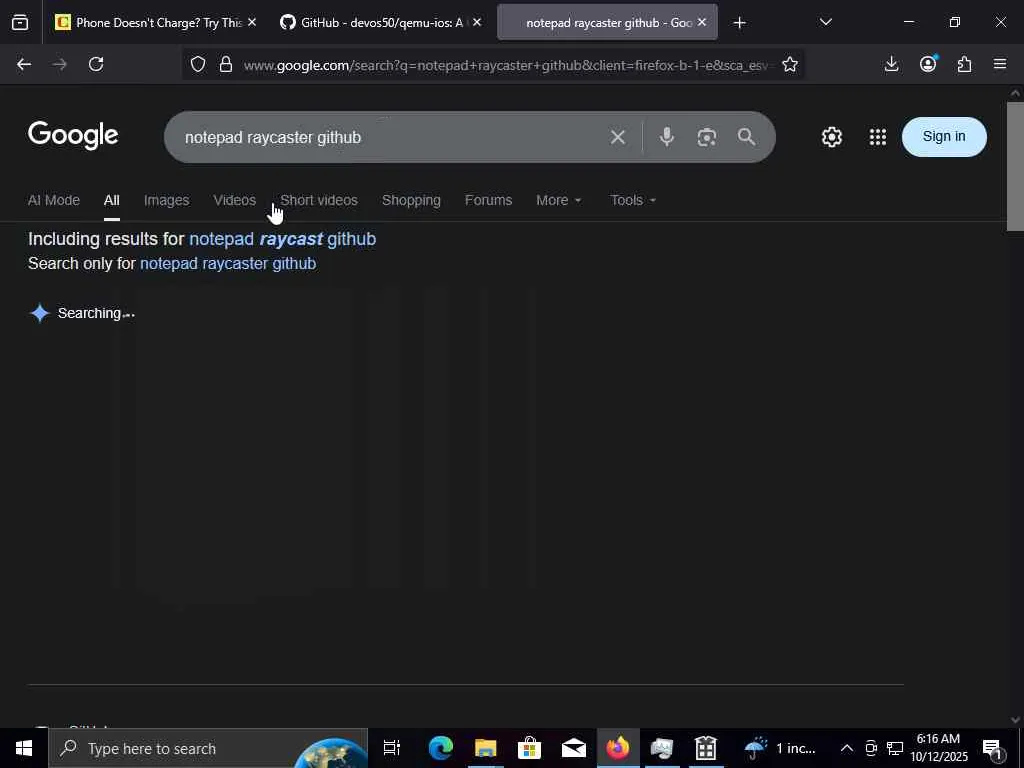Switch to Phone Doesn't Charge tab
Image resolution: width=1024 pixels, height=768 pixels.
click(x=148, y=23)
